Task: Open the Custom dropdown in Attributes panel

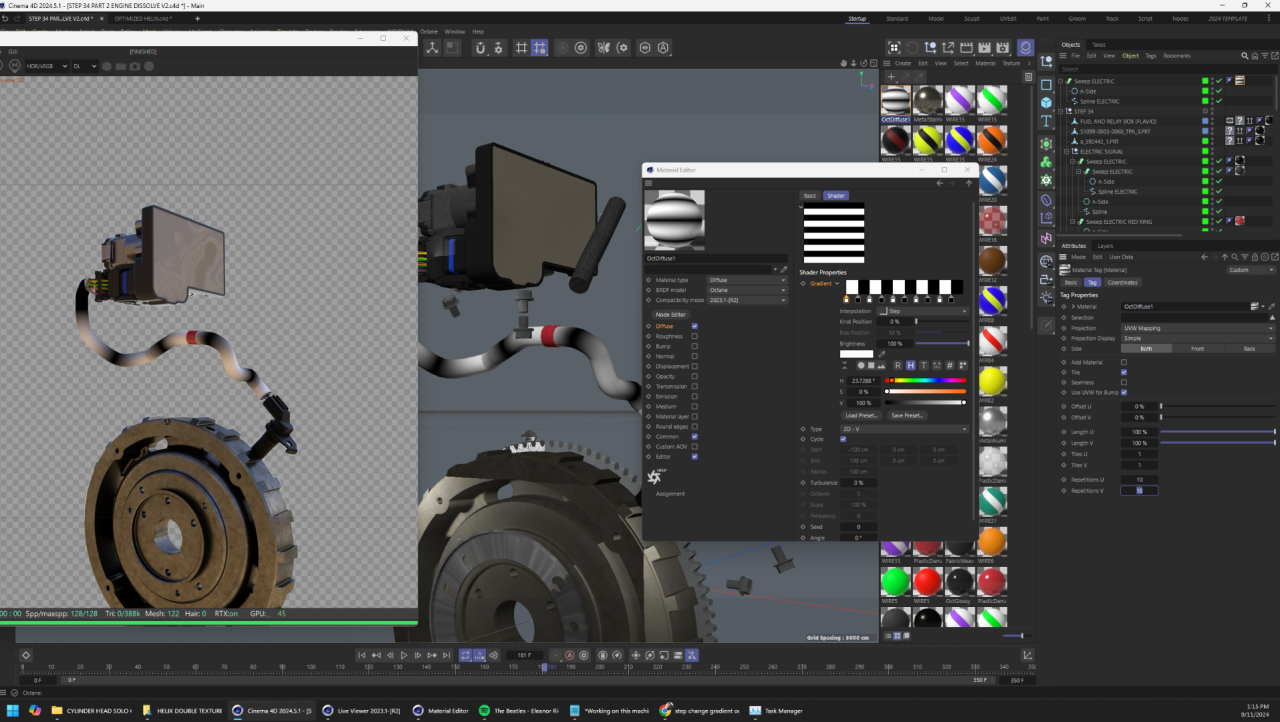Action: pos(1251,270)
